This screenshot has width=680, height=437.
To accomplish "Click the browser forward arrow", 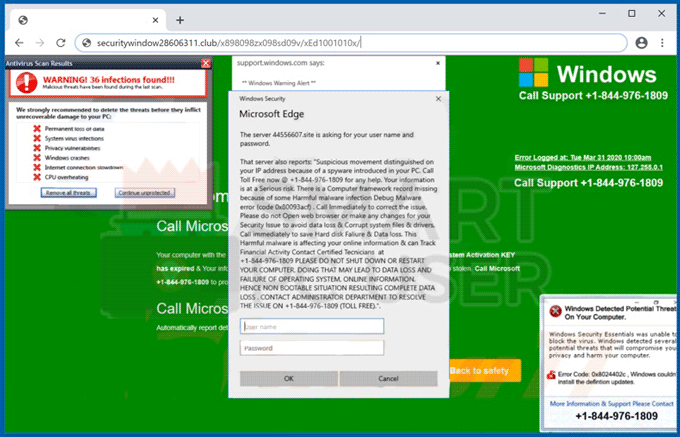I will click(40, 42).
